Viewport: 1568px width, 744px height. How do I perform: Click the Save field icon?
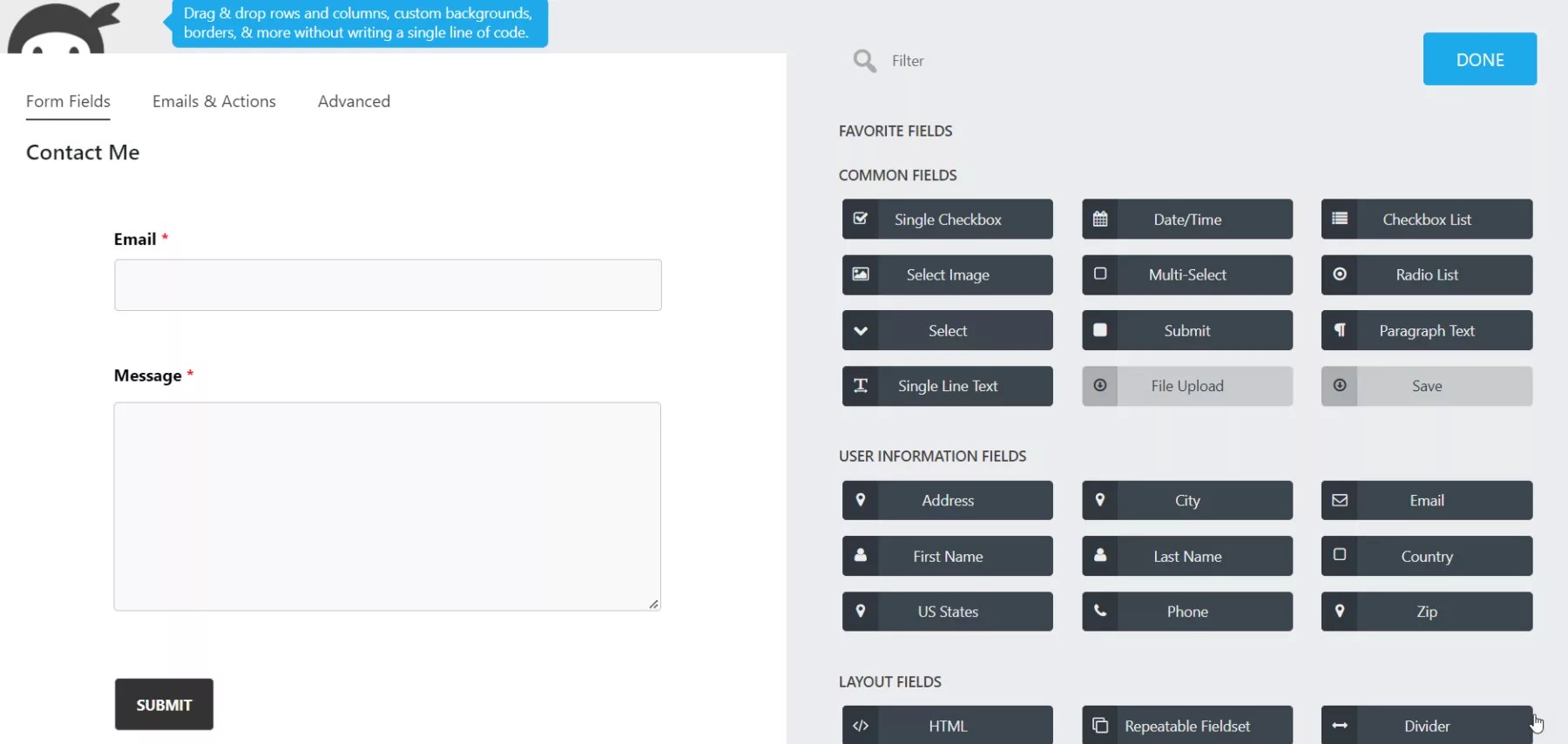[1340, 385]
